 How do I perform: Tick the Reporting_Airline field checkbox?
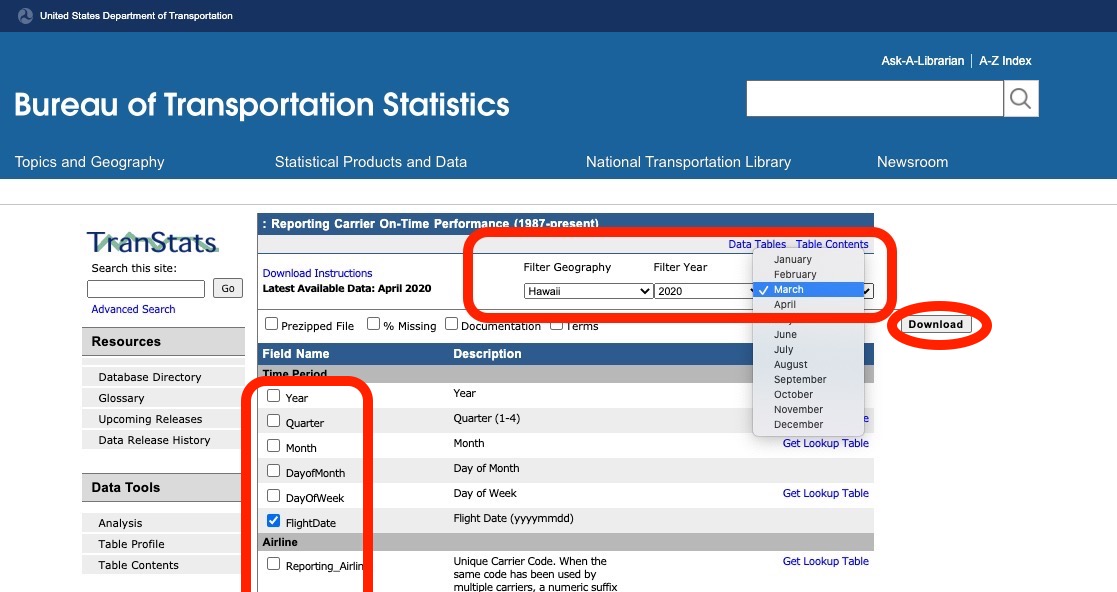tap(274, 564)
